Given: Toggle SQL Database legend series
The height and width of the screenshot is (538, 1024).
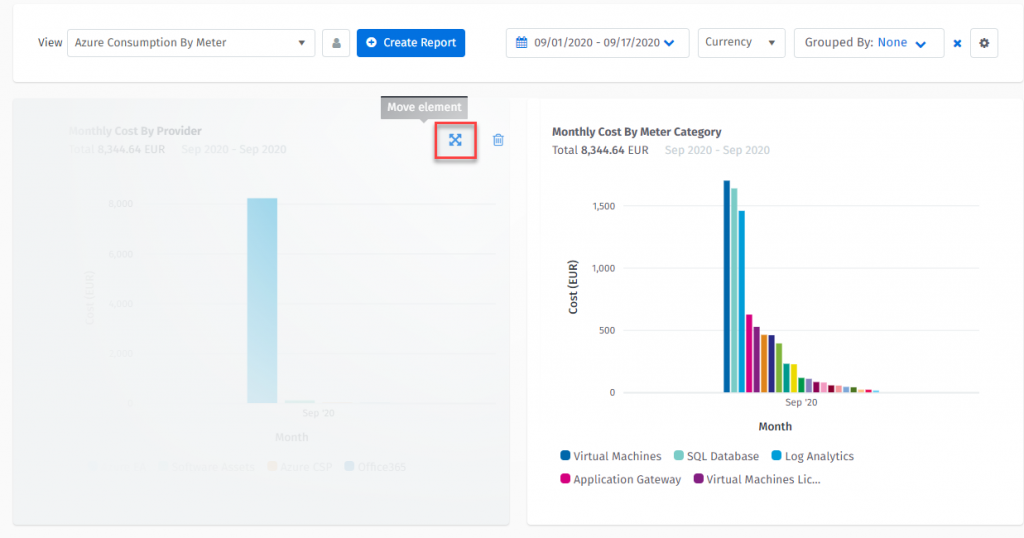Looking at the screenshot, I should (722, 456).
